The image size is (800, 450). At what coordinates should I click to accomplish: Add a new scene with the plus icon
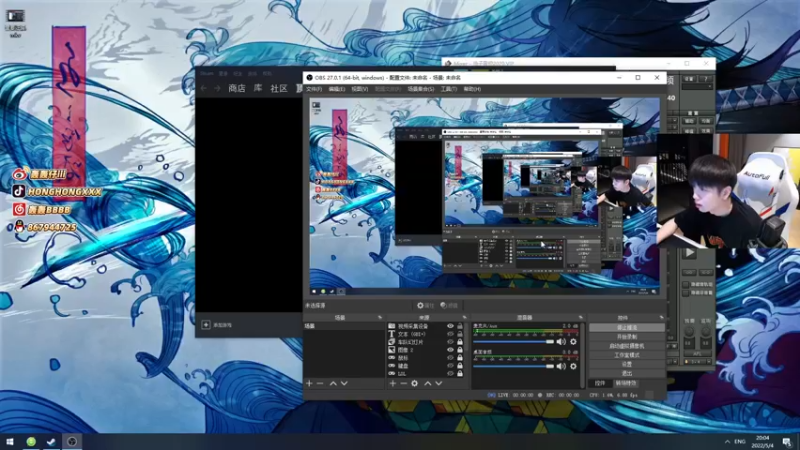click(309, 383)
